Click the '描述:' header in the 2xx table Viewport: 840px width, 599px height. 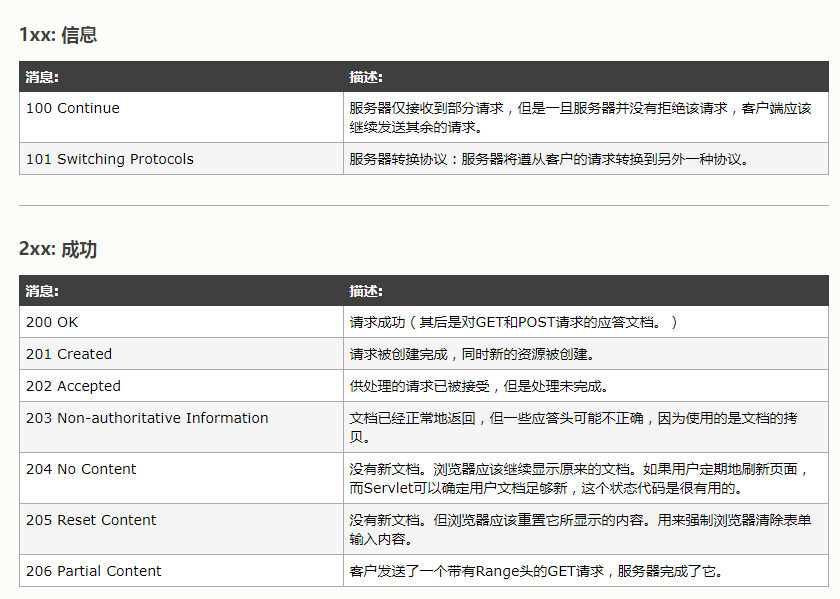click(586, 291)
